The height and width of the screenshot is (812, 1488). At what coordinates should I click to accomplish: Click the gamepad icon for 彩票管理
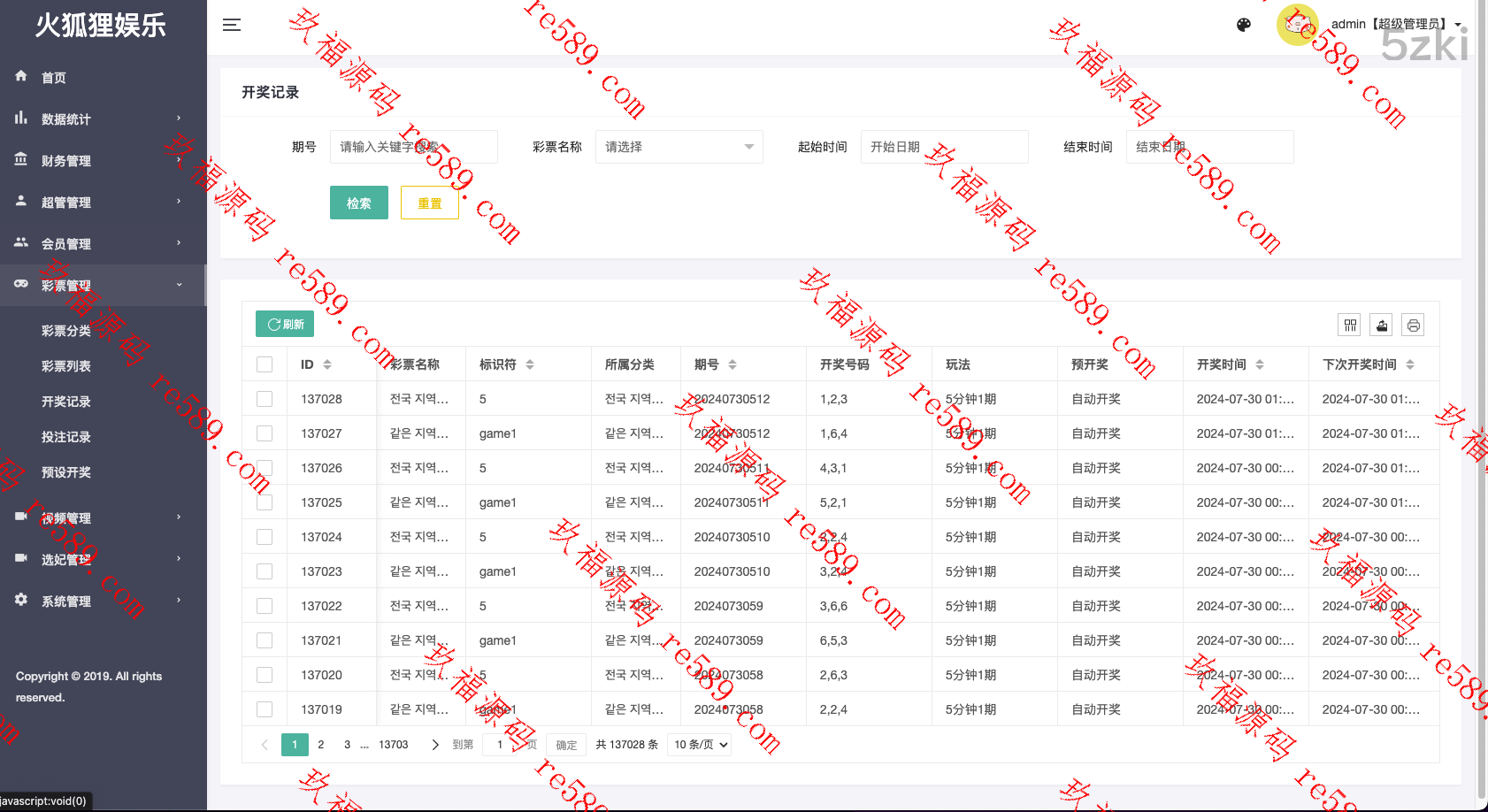pos(21,284)
